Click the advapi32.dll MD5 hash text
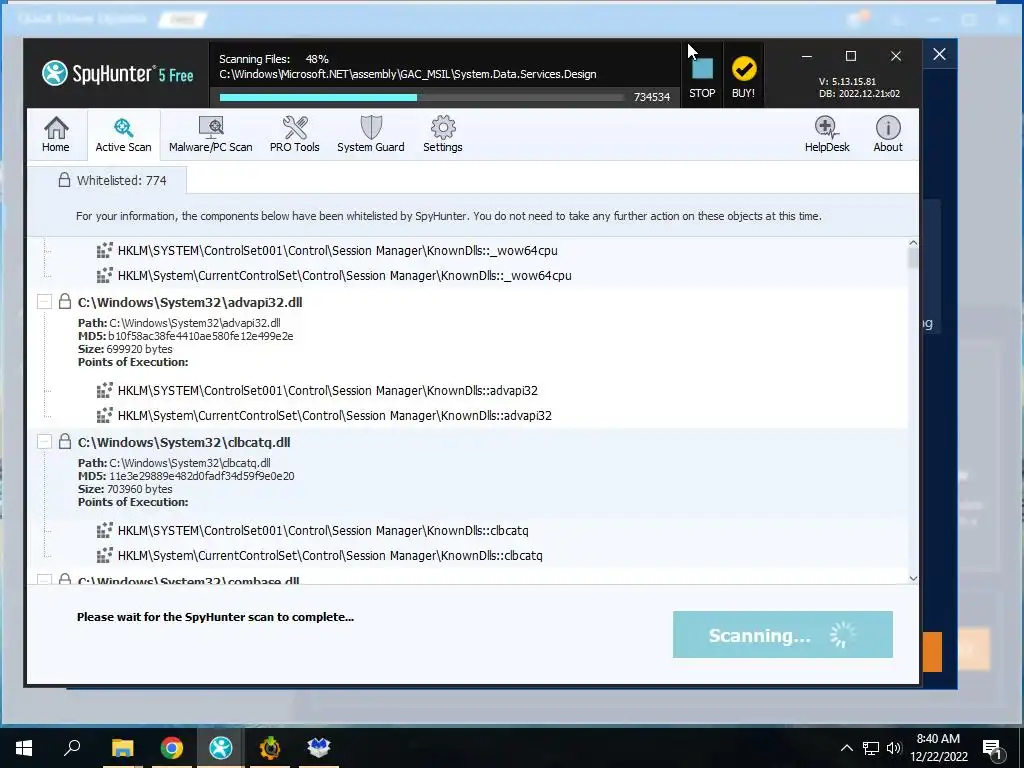 pyautogui.click(x=200, y=336)
